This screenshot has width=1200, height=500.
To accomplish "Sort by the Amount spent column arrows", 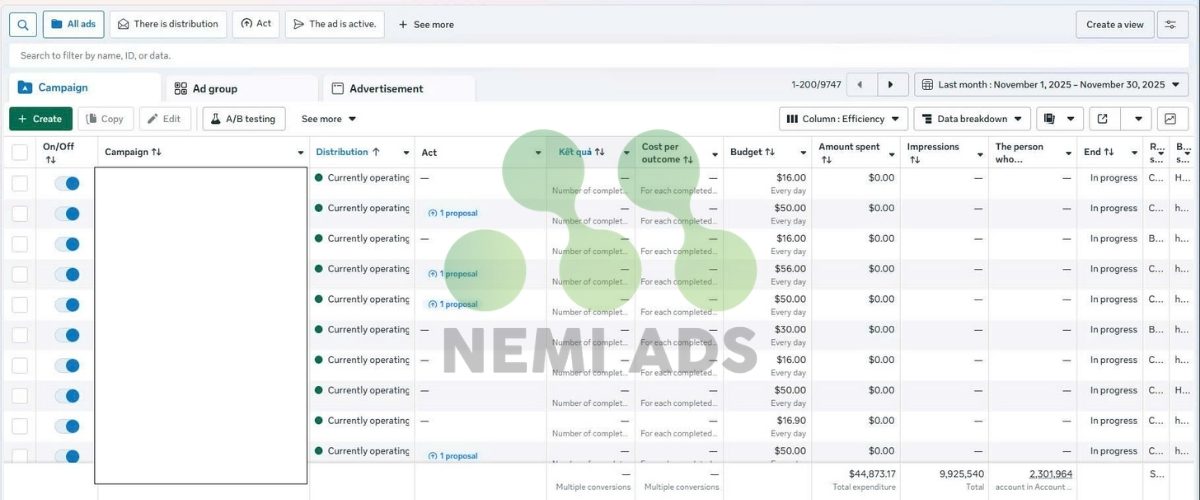I will coord(826,160).
